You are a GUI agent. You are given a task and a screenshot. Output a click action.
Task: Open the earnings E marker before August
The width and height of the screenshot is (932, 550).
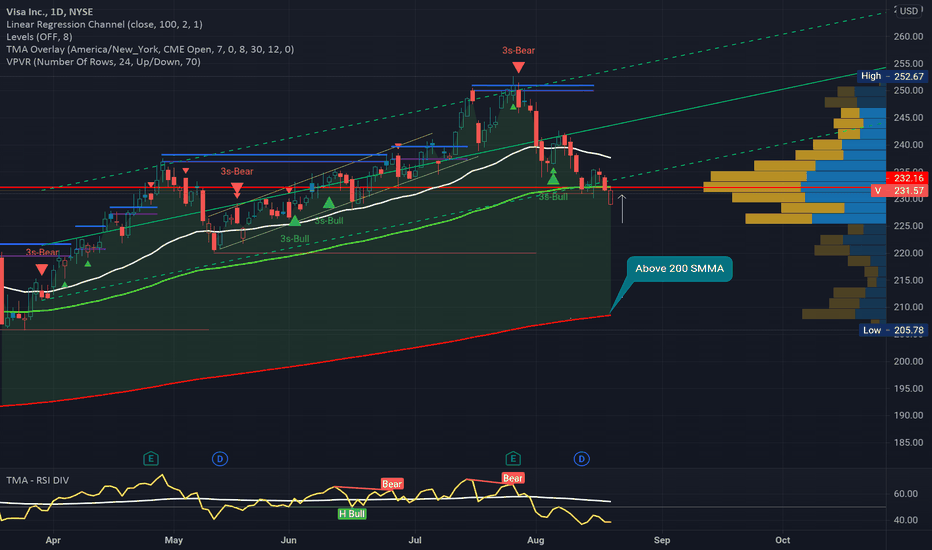513,458
